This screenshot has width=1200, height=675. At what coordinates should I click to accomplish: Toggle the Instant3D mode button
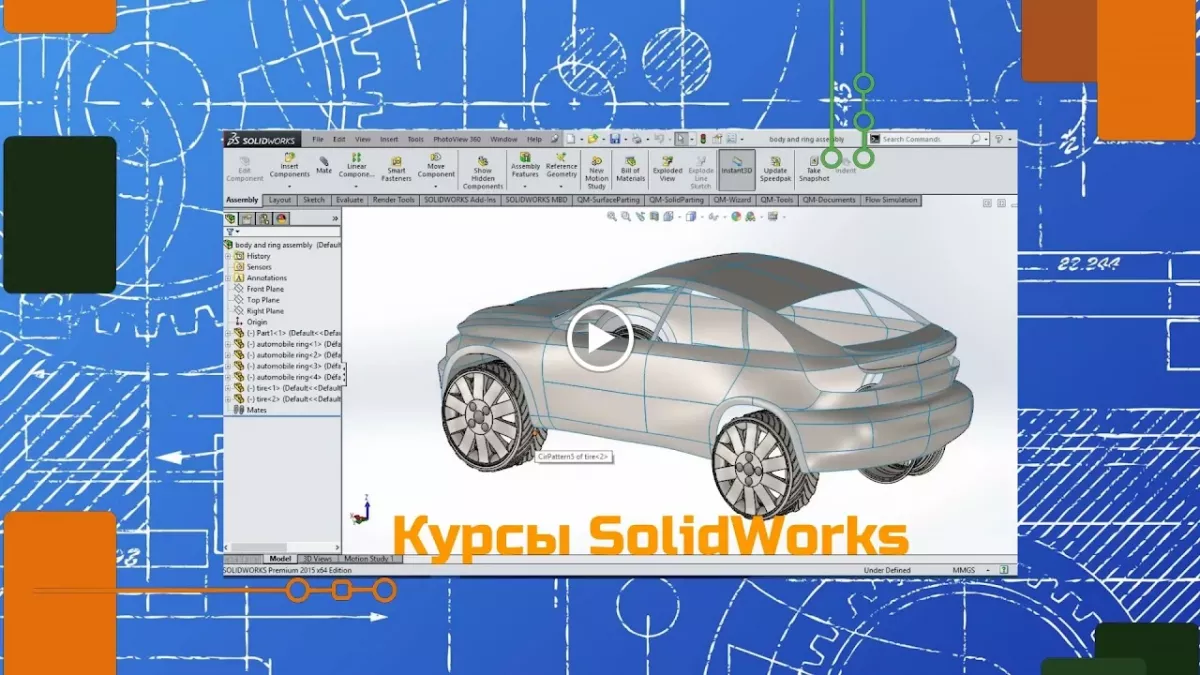click(737, 161)
